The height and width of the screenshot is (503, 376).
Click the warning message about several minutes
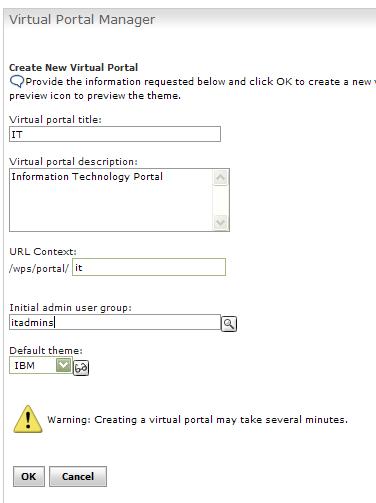tap(197, 419)
